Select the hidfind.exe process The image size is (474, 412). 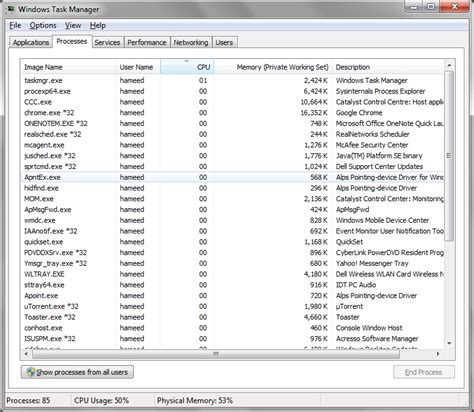pos(232,188)
